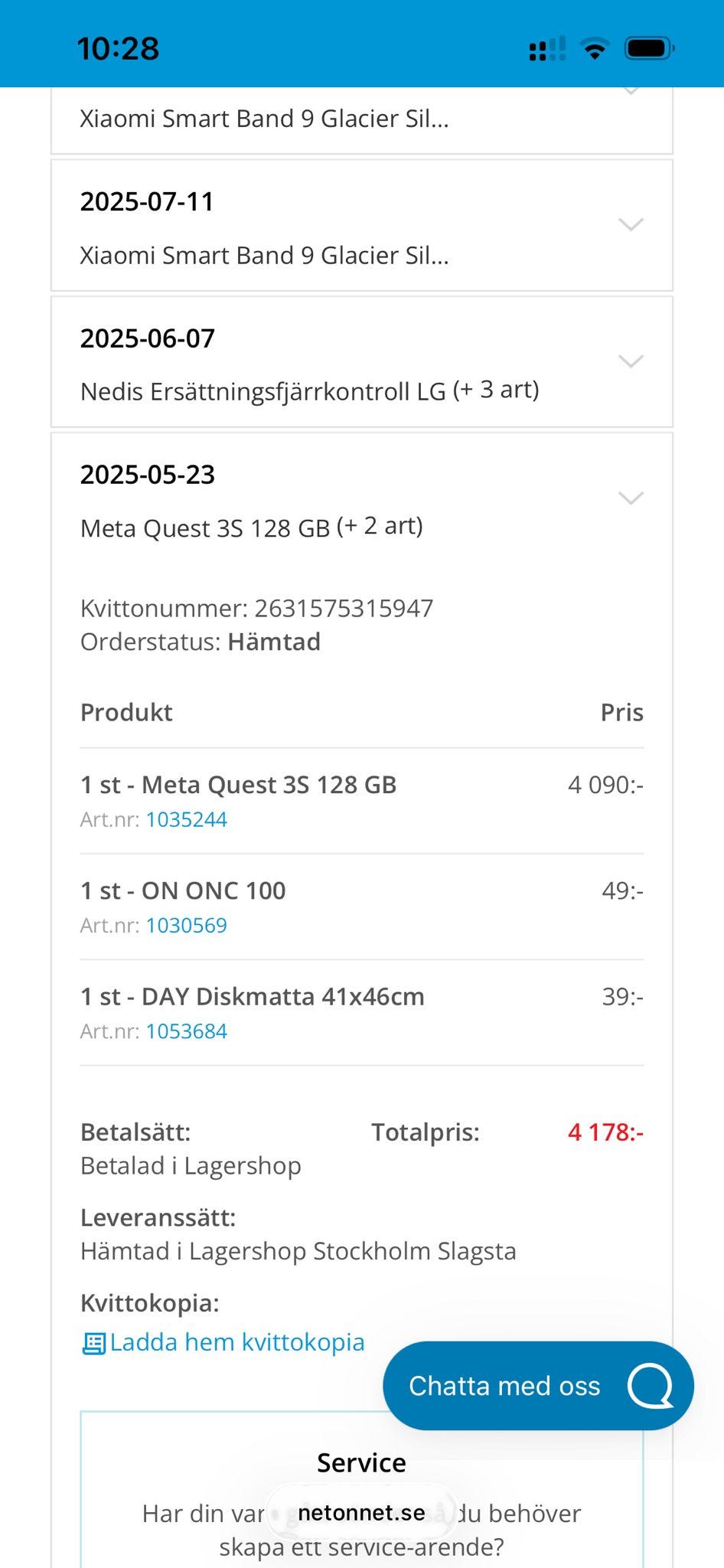Viewport: 724px width, 1568px height.
Task: Tap the cellular signal icon
Action: point(546,49)
